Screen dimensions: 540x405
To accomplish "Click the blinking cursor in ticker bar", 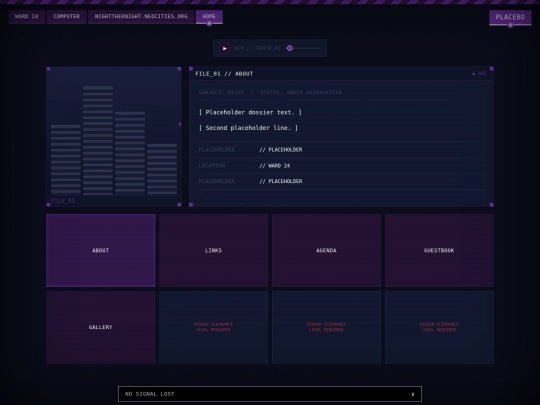I will pyautogui.click(x=413, y=394).
